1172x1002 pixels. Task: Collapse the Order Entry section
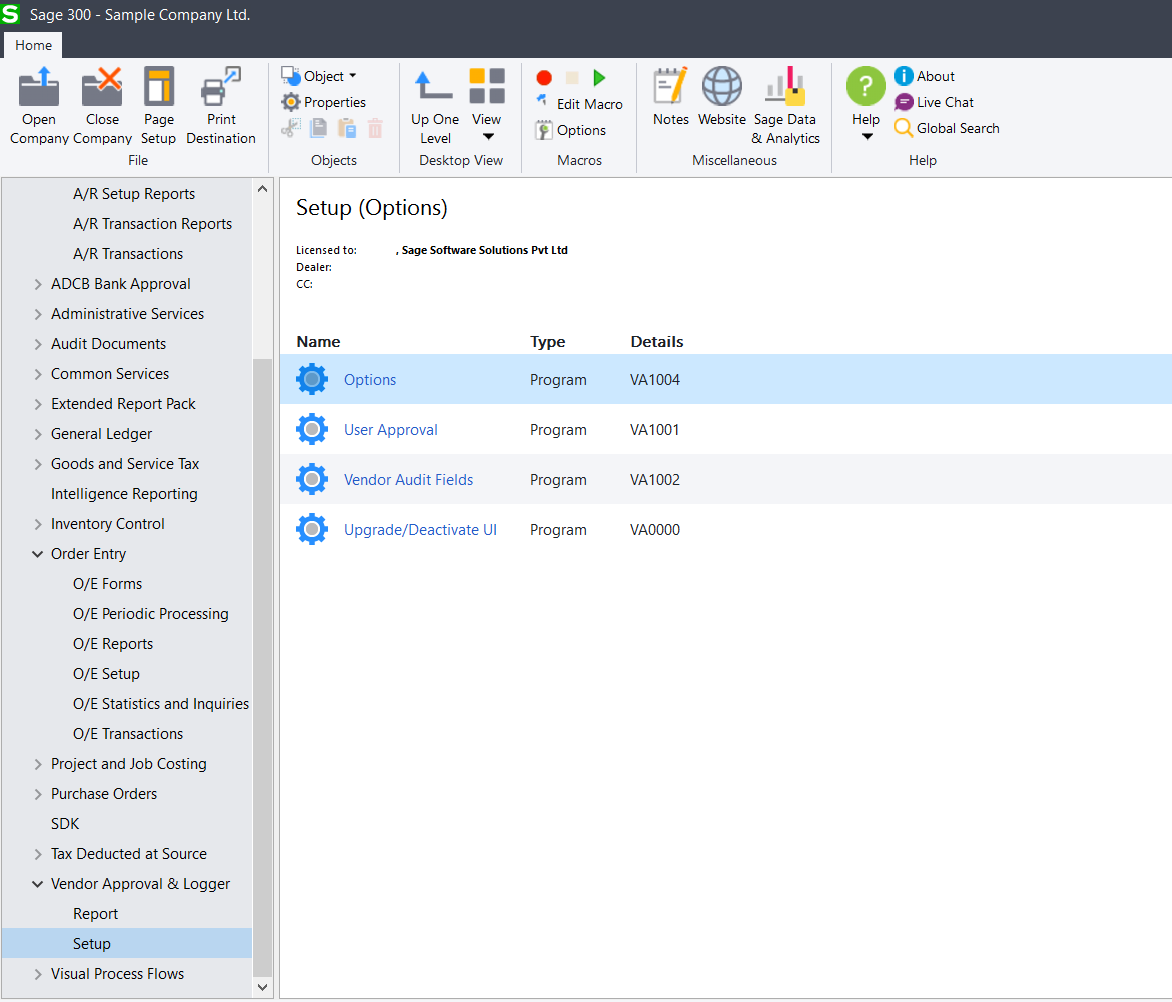click(x=38, y=553)
